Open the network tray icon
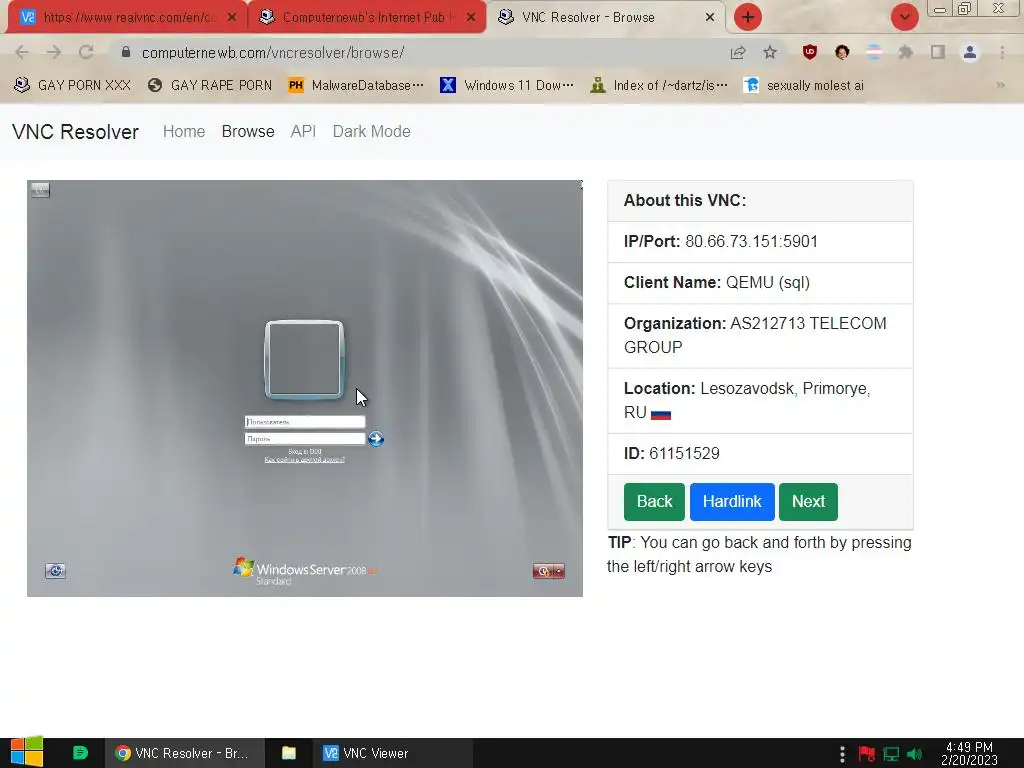This screenshot has height=768, width=1024. [x=891, y=754]
